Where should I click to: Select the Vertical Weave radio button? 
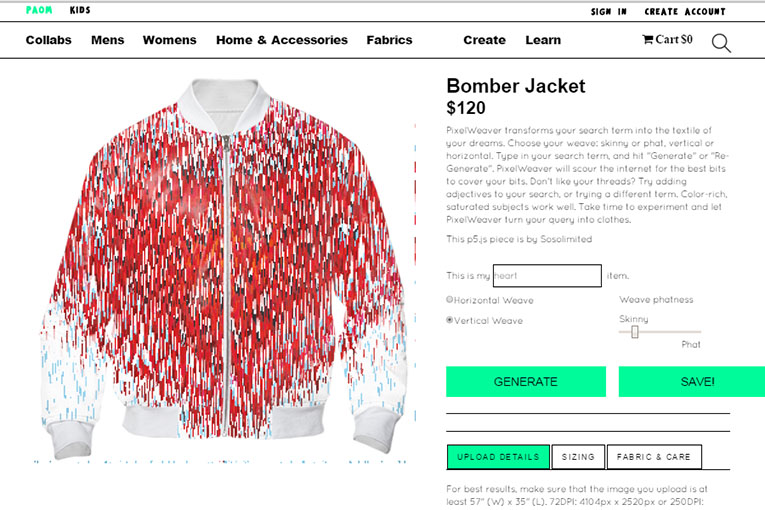point(449,320)
